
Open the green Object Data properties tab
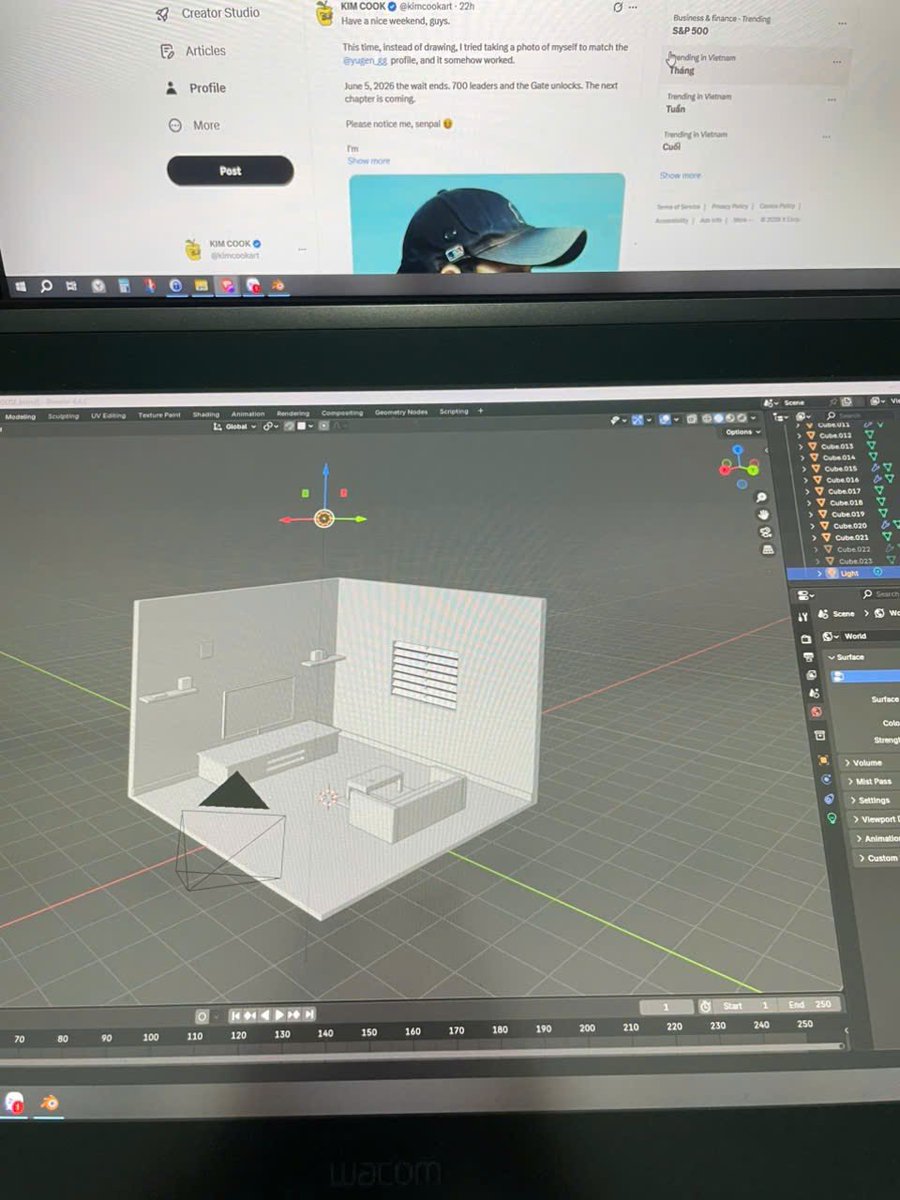click(x=832, y=817)
